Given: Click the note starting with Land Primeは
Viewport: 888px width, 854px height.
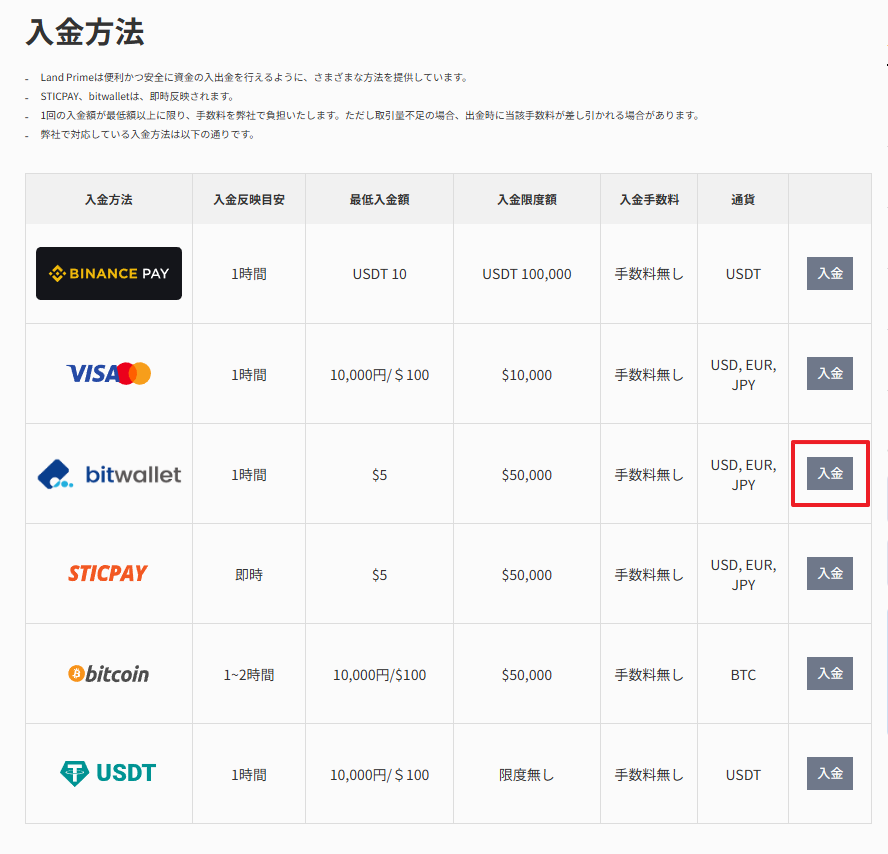Looking at the screenshot, I should coord(254,78).
